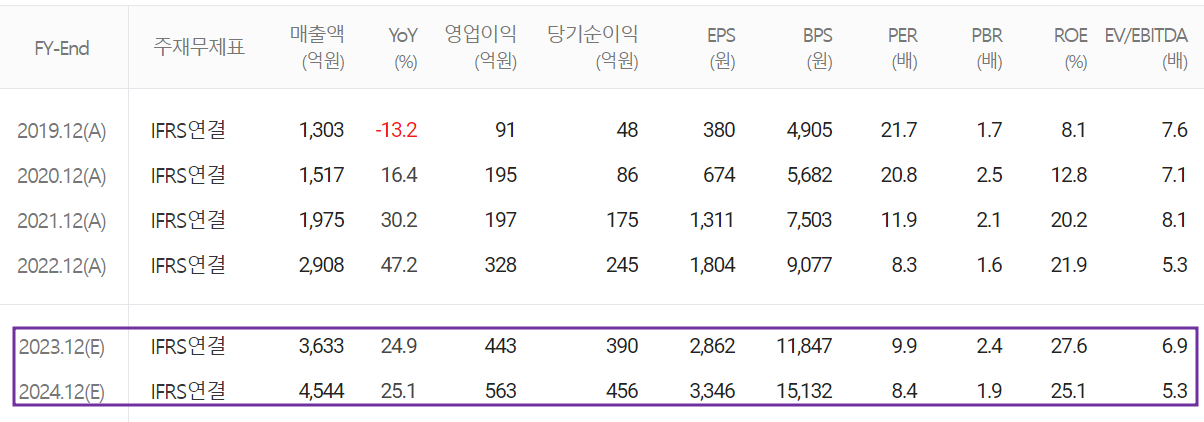The height and width of the screenshot is (422, 1204).
Task: Select the 380 EPS value
Action: tap(718, 130)
